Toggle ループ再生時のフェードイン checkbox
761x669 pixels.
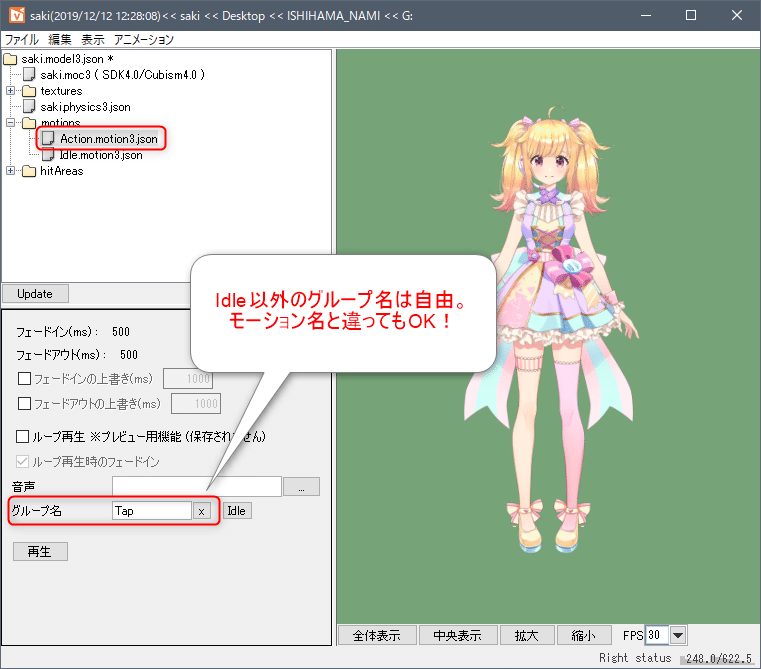click(x=22, y=461)
